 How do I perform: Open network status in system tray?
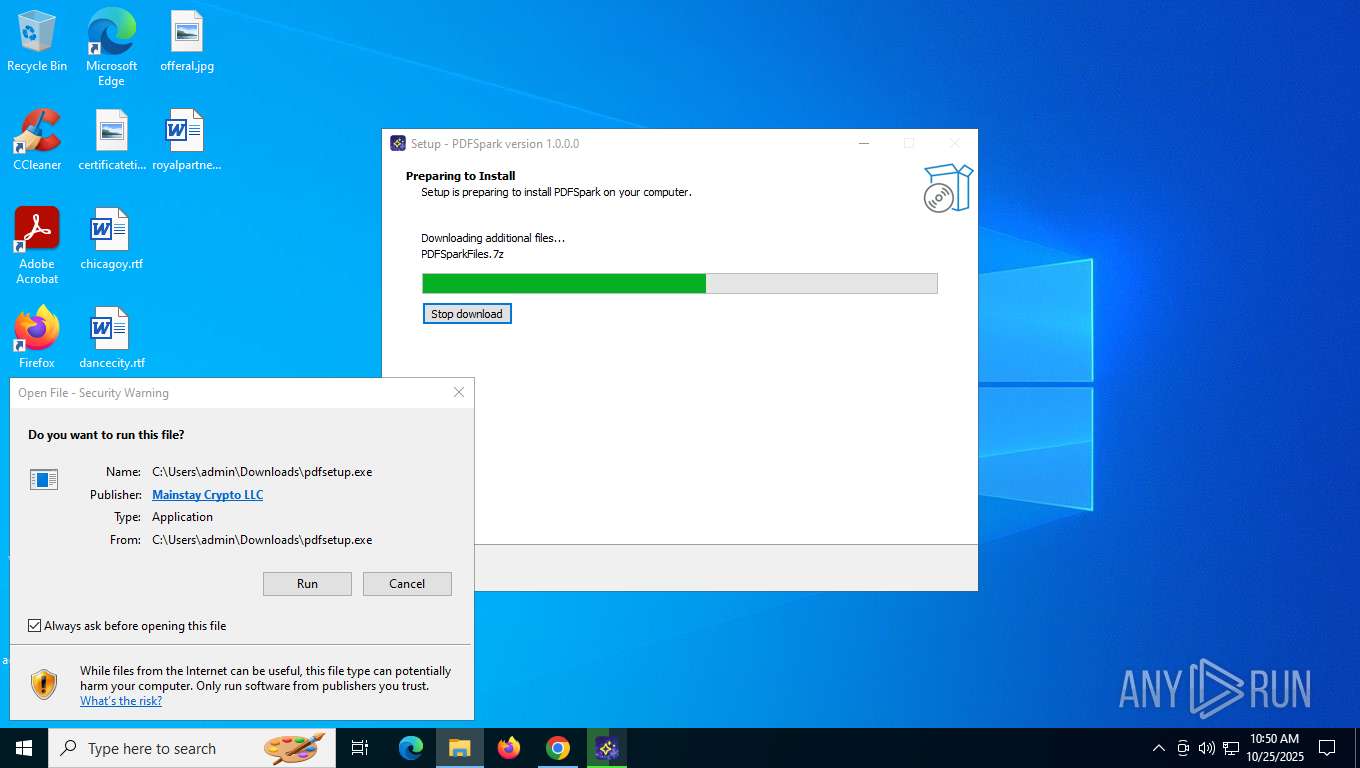(x=1231, y=748)
